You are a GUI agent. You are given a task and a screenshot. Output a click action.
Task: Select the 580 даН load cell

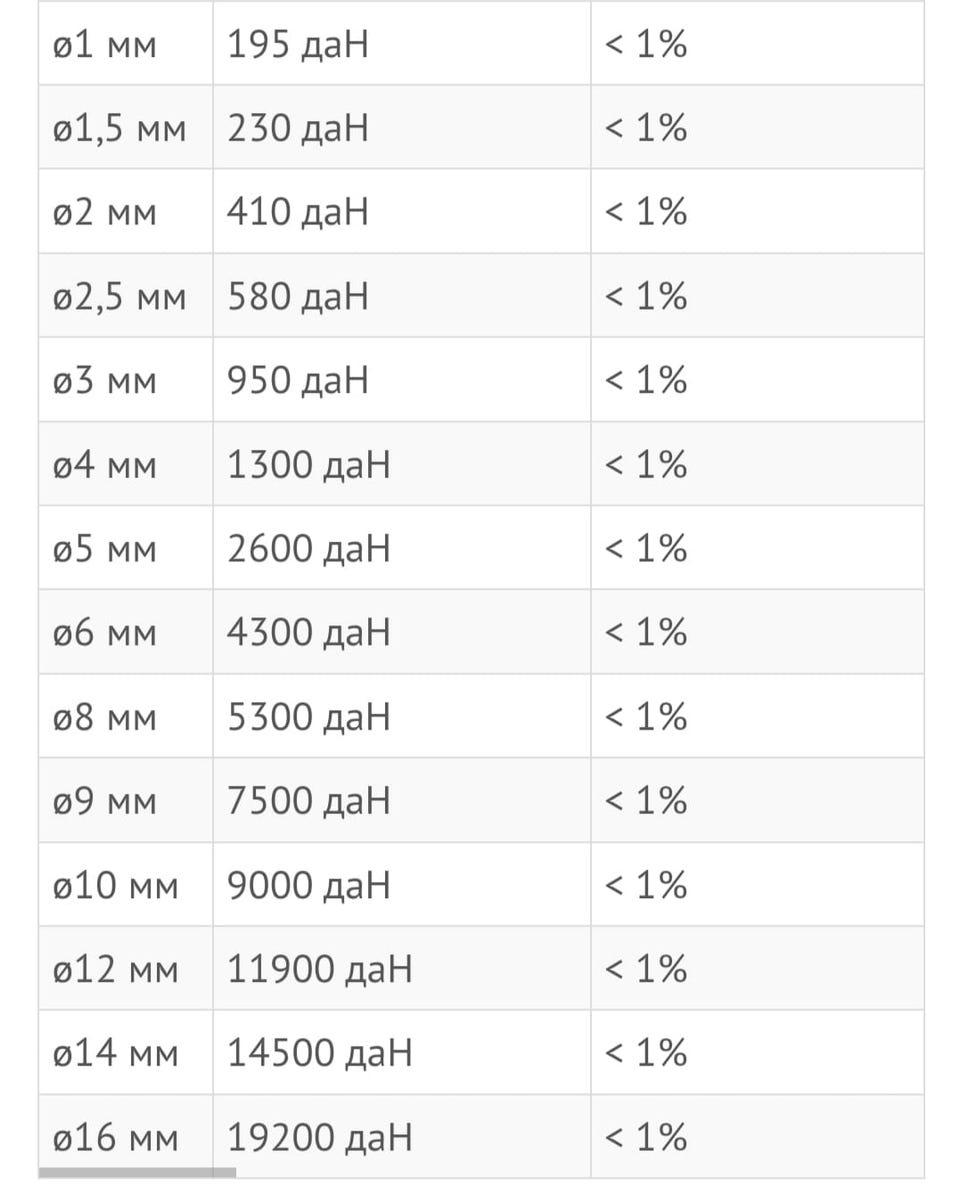tap(298, 297)
